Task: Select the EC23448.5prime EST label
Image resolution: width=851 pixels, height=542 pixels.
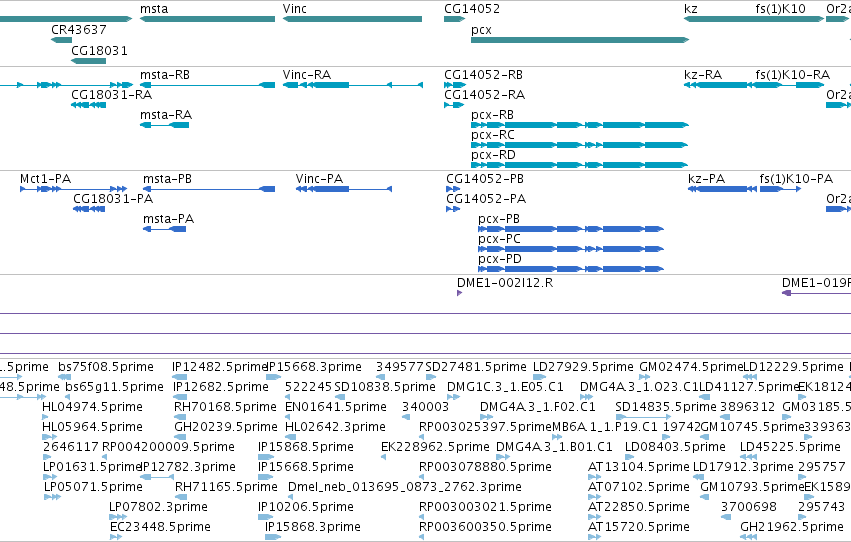Action: point(160,527)
